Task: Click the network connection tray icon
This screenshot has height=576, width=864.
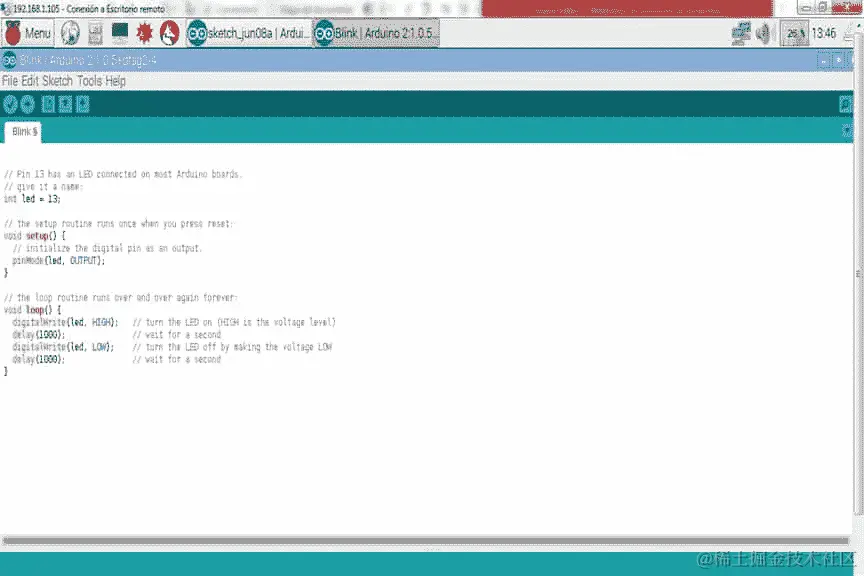Action: click(741, 34)
